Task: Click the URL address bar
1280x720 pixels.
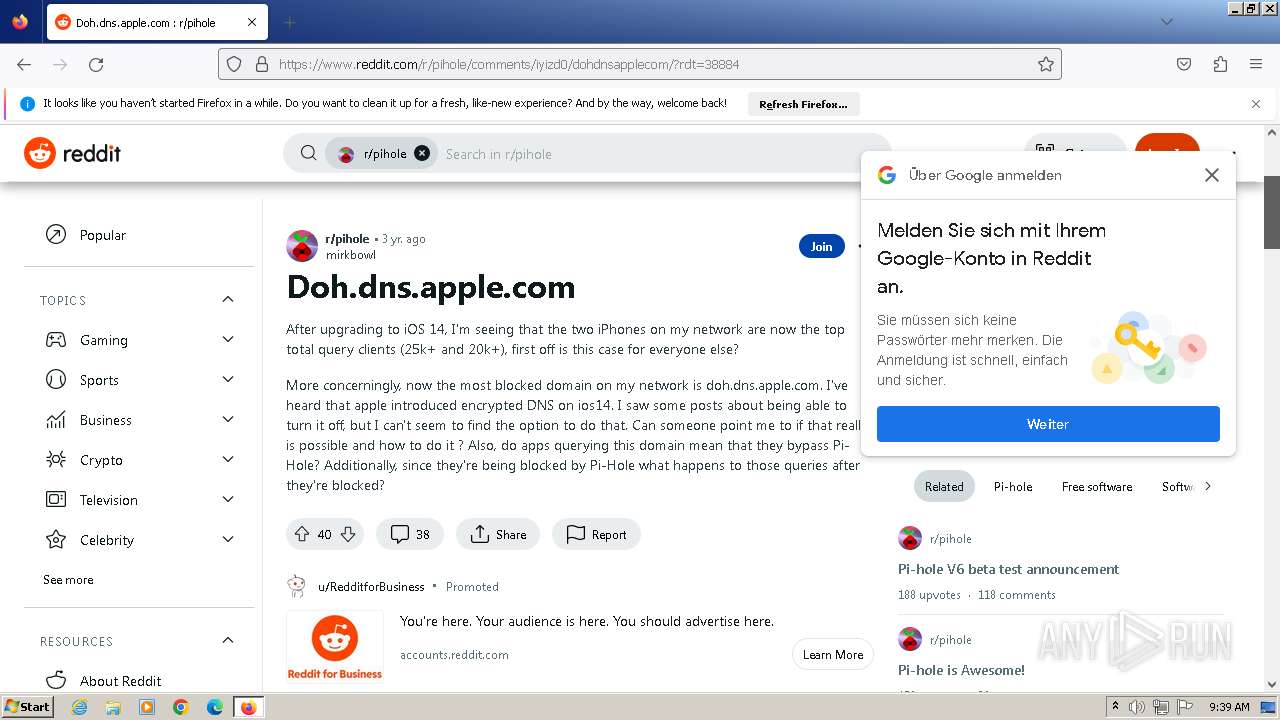Action: click(x=640, y=64)
